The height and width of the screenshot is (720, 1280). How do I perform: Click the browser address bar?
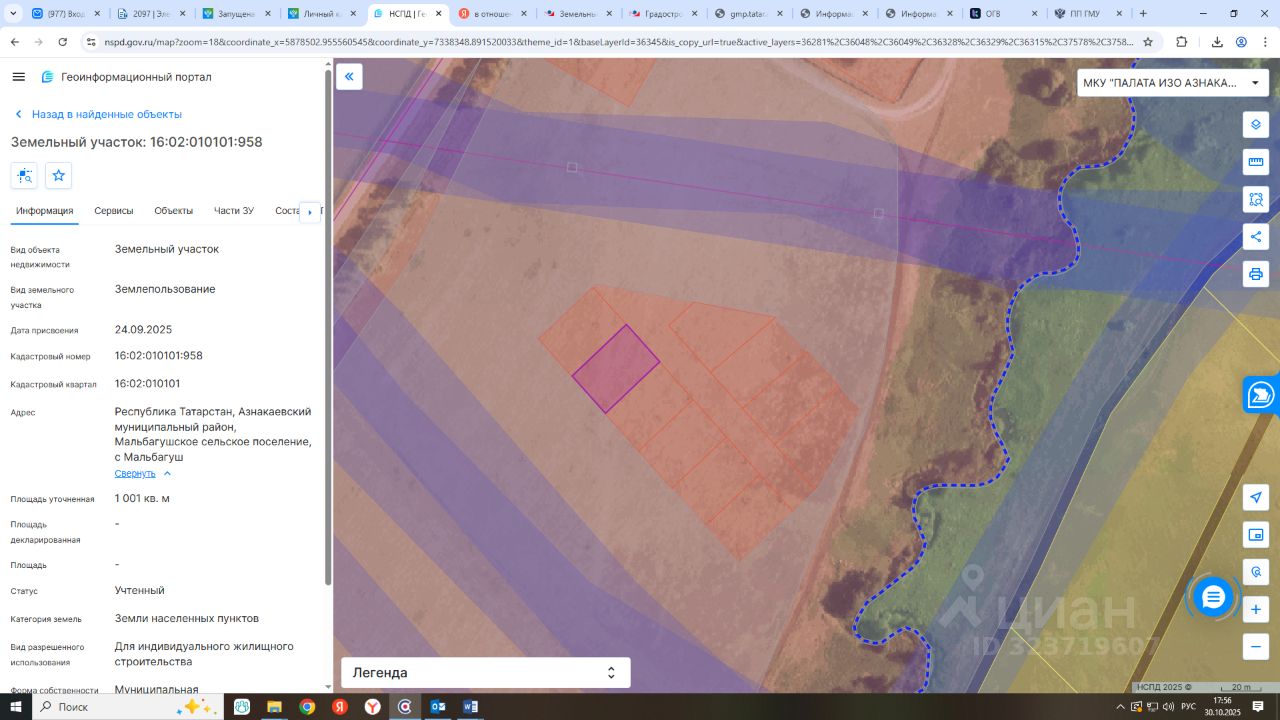(620, 42)
